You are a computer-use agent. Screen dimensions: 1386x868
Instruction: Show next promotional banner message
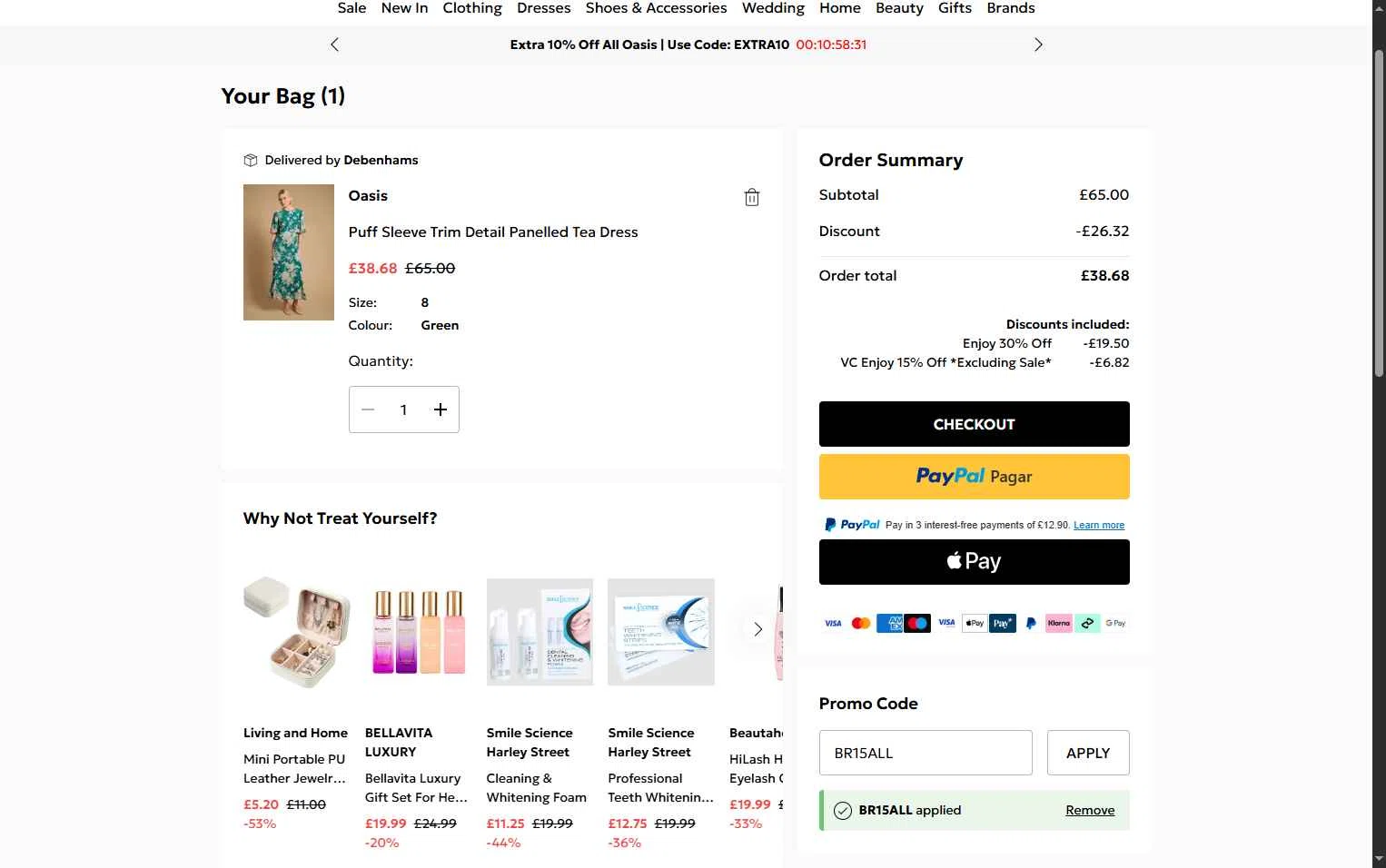[1038, 44]
